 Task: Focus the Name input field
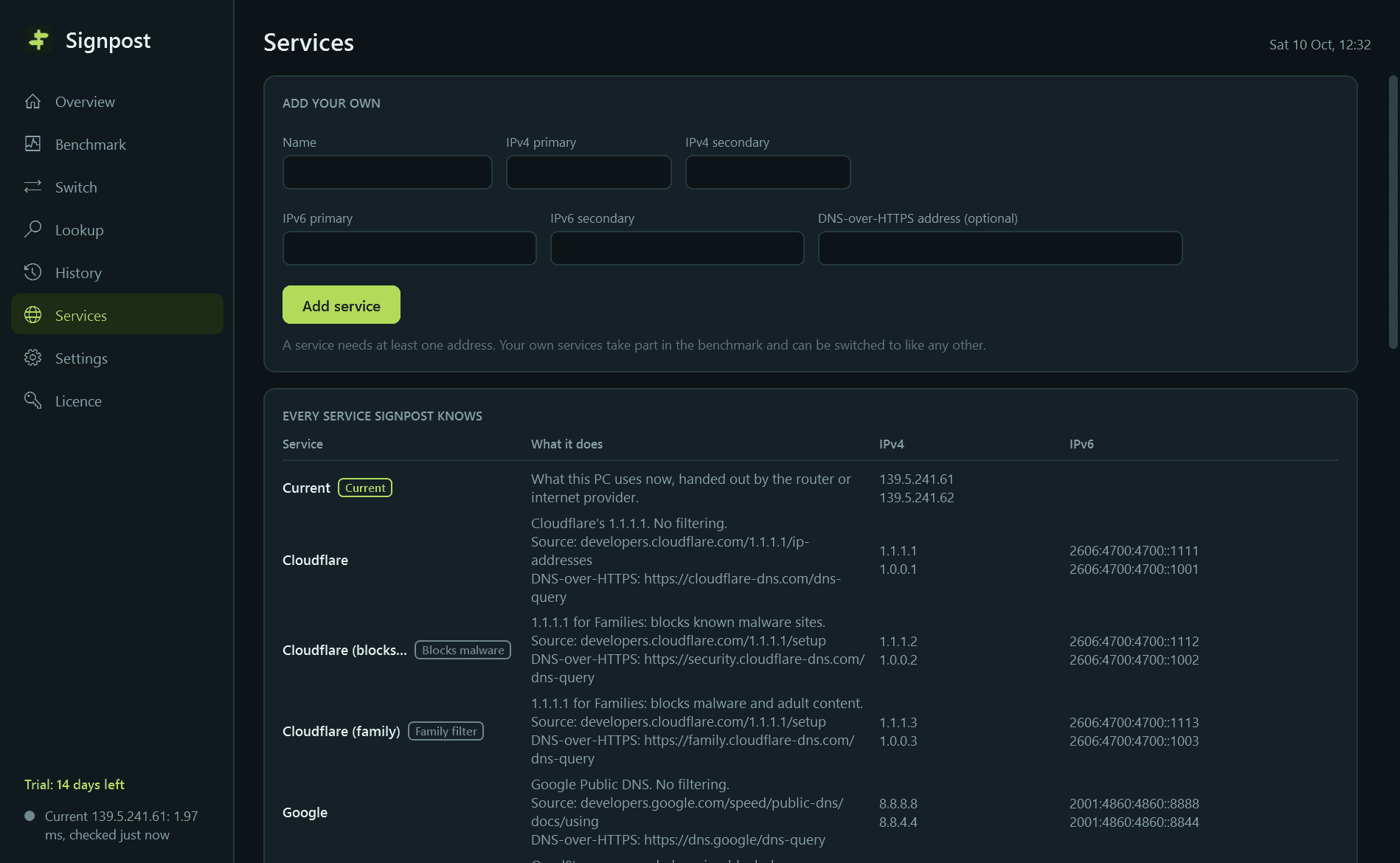coord(387,172)
